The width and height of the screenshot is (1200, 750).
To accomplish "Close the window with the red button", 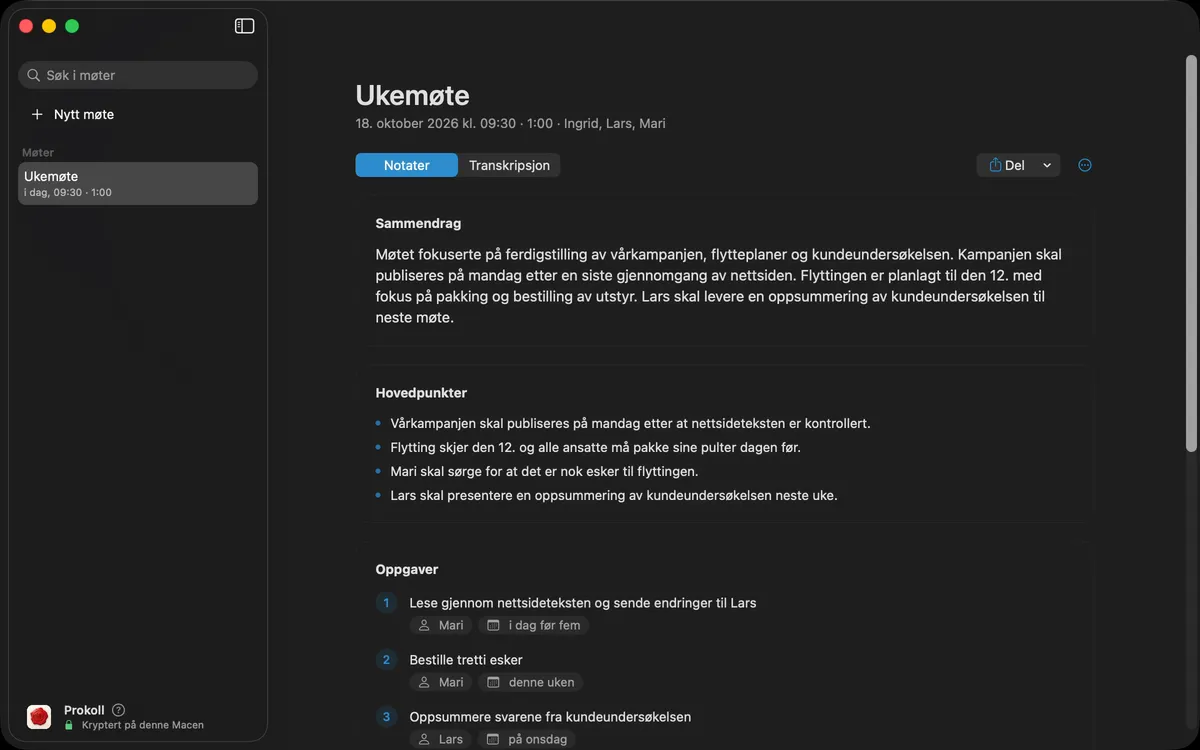I will tap(26, 26).
